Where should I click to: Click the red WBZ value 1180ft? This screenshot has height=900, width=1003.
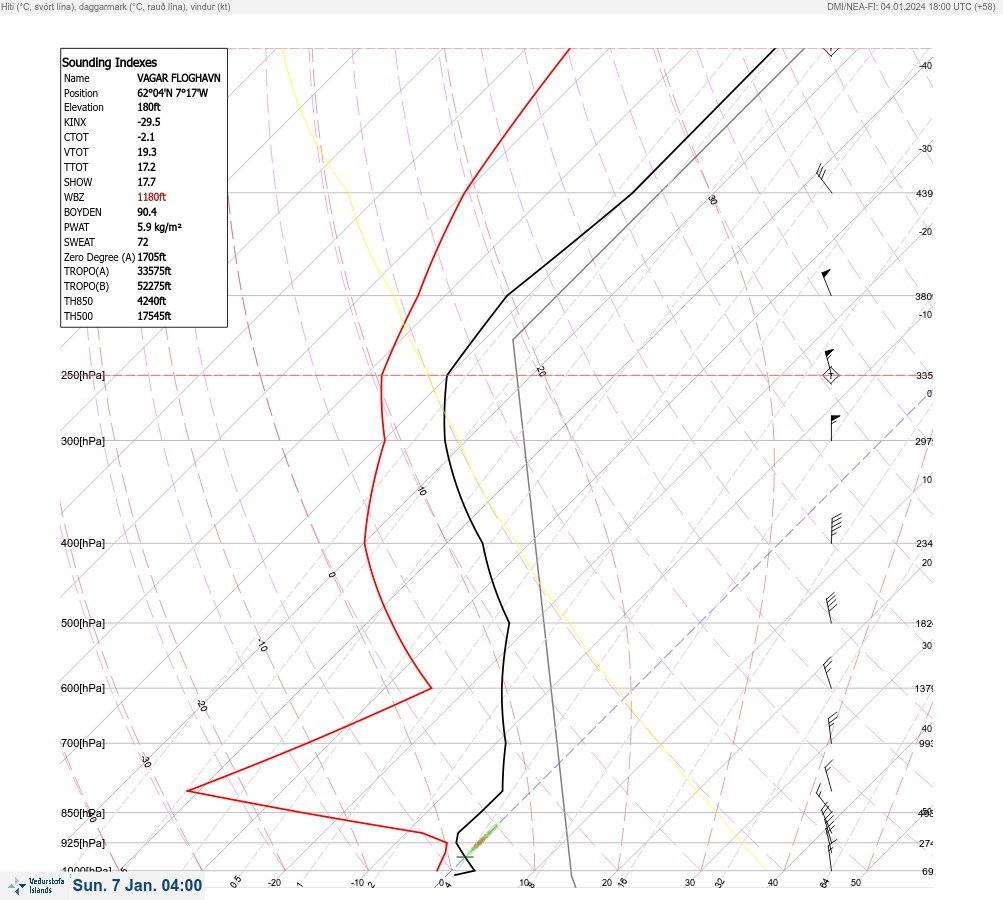point(151,197)
